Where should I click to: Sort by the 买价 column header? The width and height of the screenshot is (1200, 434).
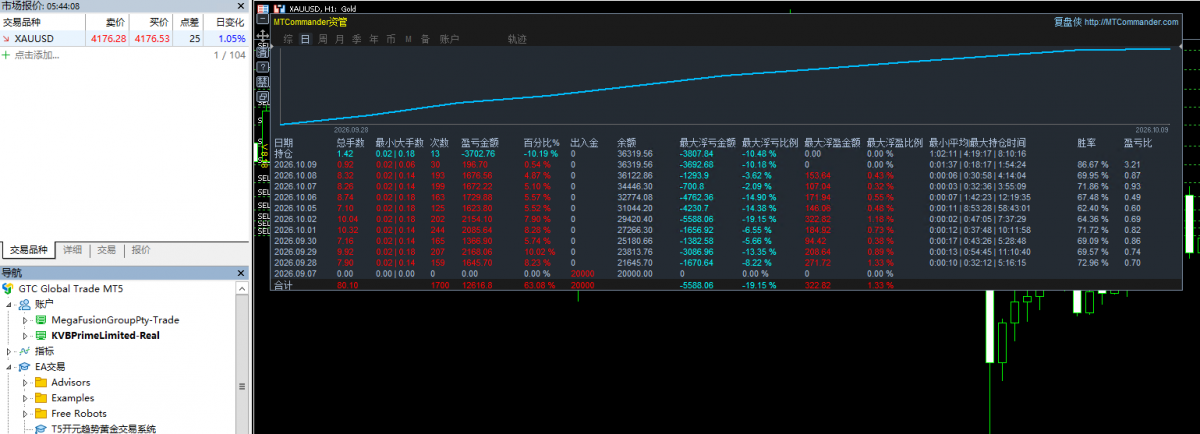point(151,21)
